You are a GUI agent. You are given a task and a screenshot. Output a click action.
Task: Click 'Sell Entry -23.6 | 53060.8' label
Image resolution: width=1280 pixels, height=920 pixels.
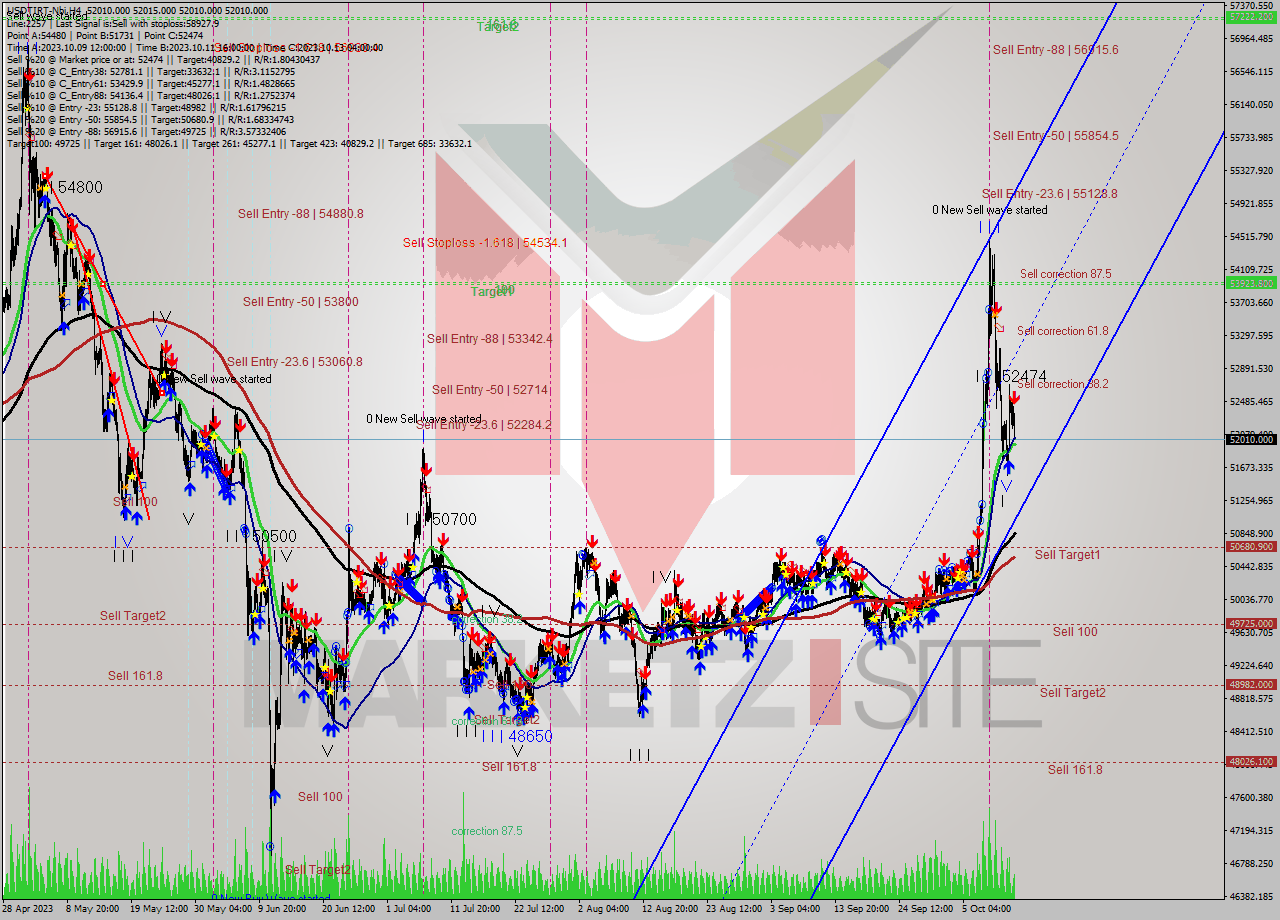294,362
